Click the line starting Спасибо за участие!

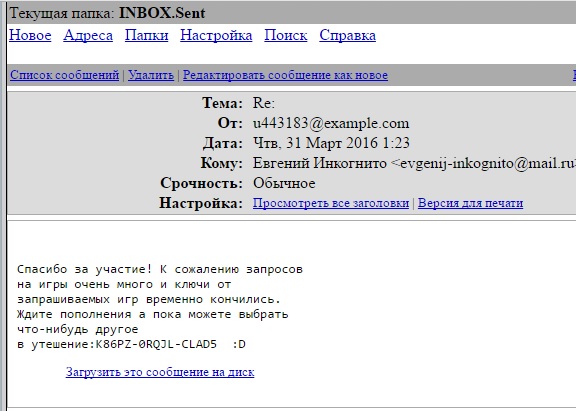160,269
